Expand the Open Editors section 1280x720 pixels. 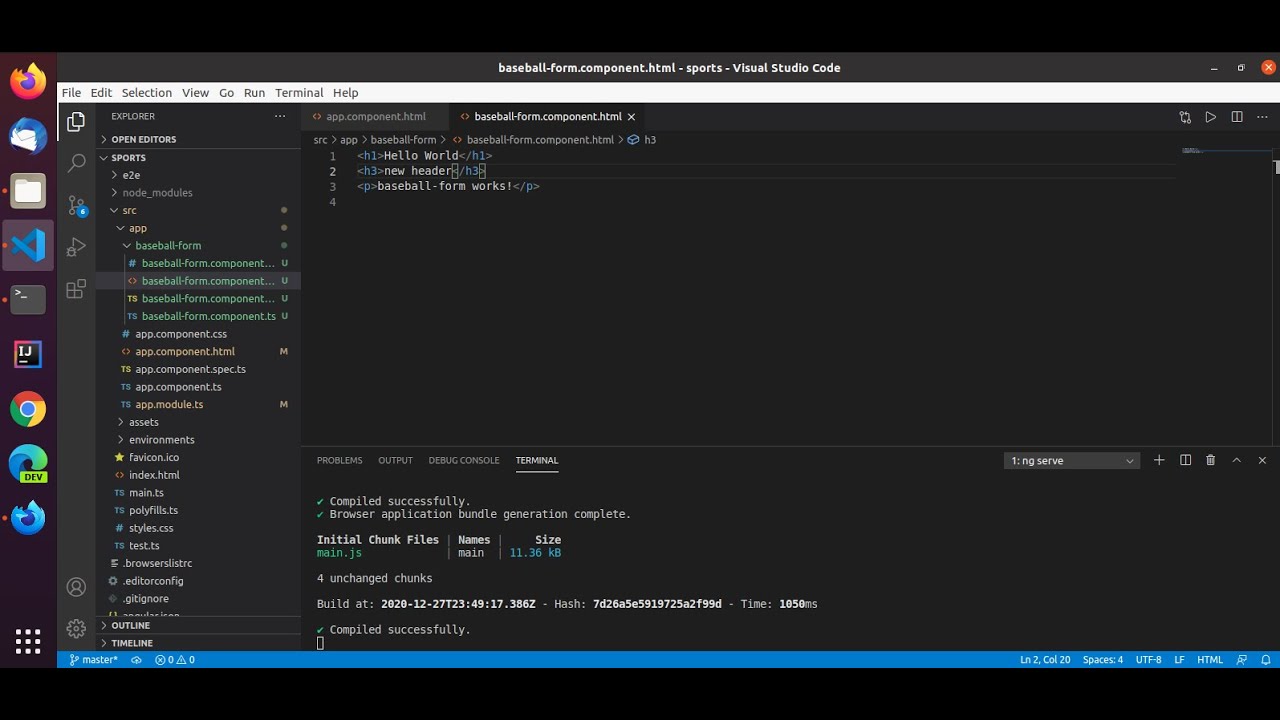coord(198,139)
